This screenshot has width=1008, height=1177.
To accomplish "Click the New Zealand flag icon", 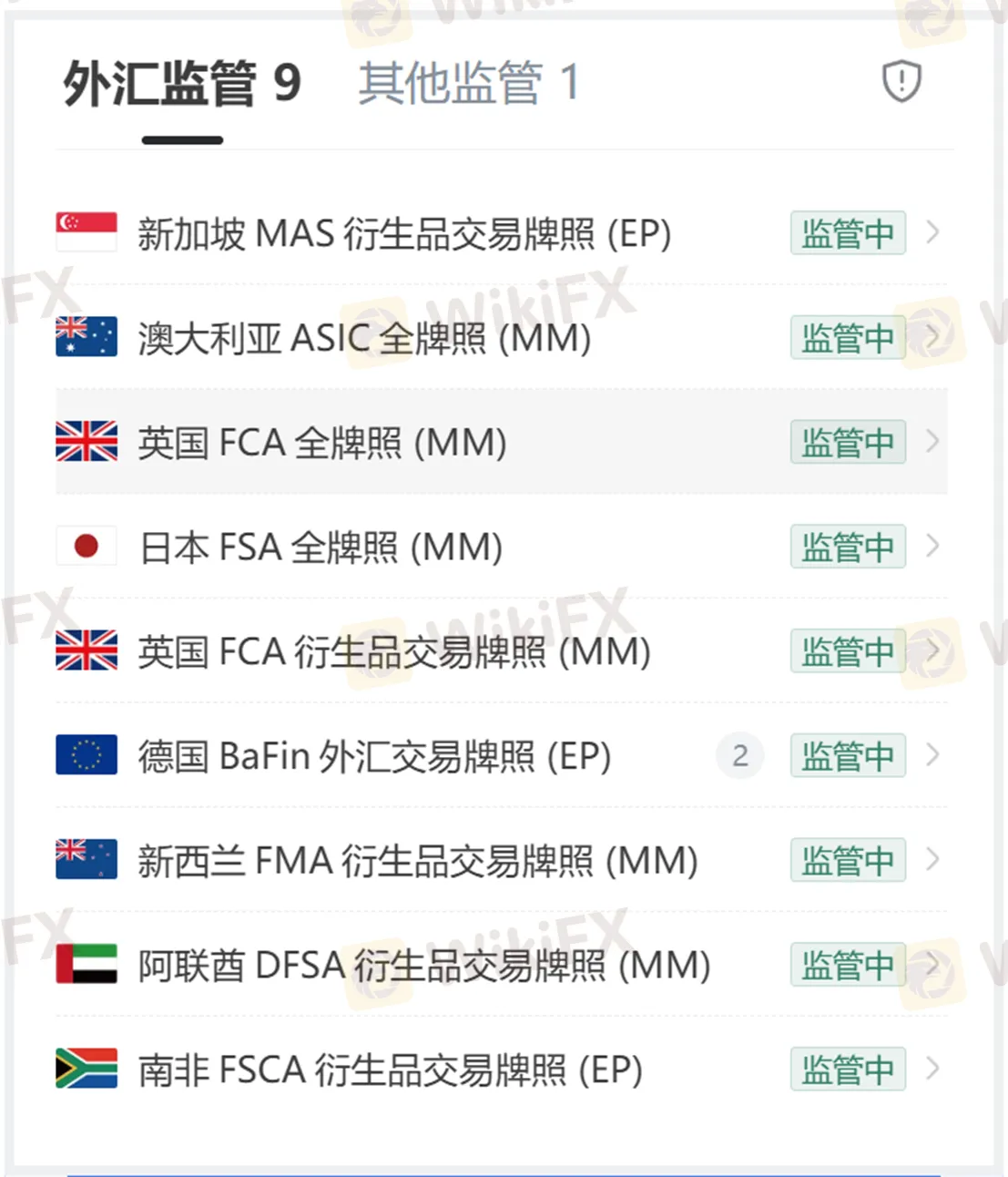I will (87, 859).
